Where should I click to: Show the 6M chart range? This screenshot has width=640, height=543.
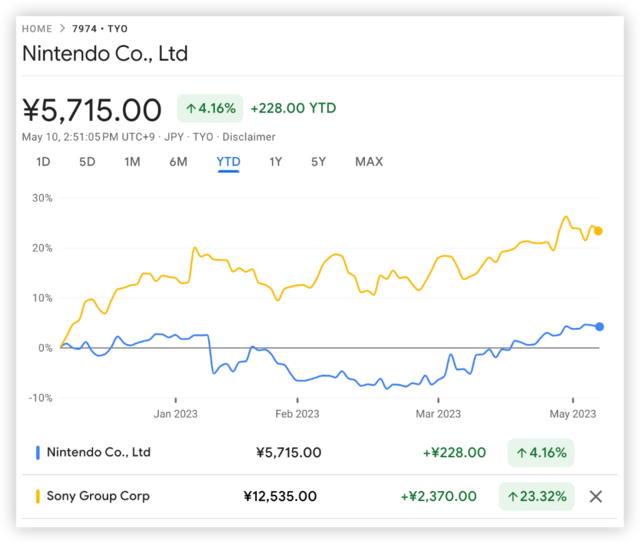tap(178, 162)
